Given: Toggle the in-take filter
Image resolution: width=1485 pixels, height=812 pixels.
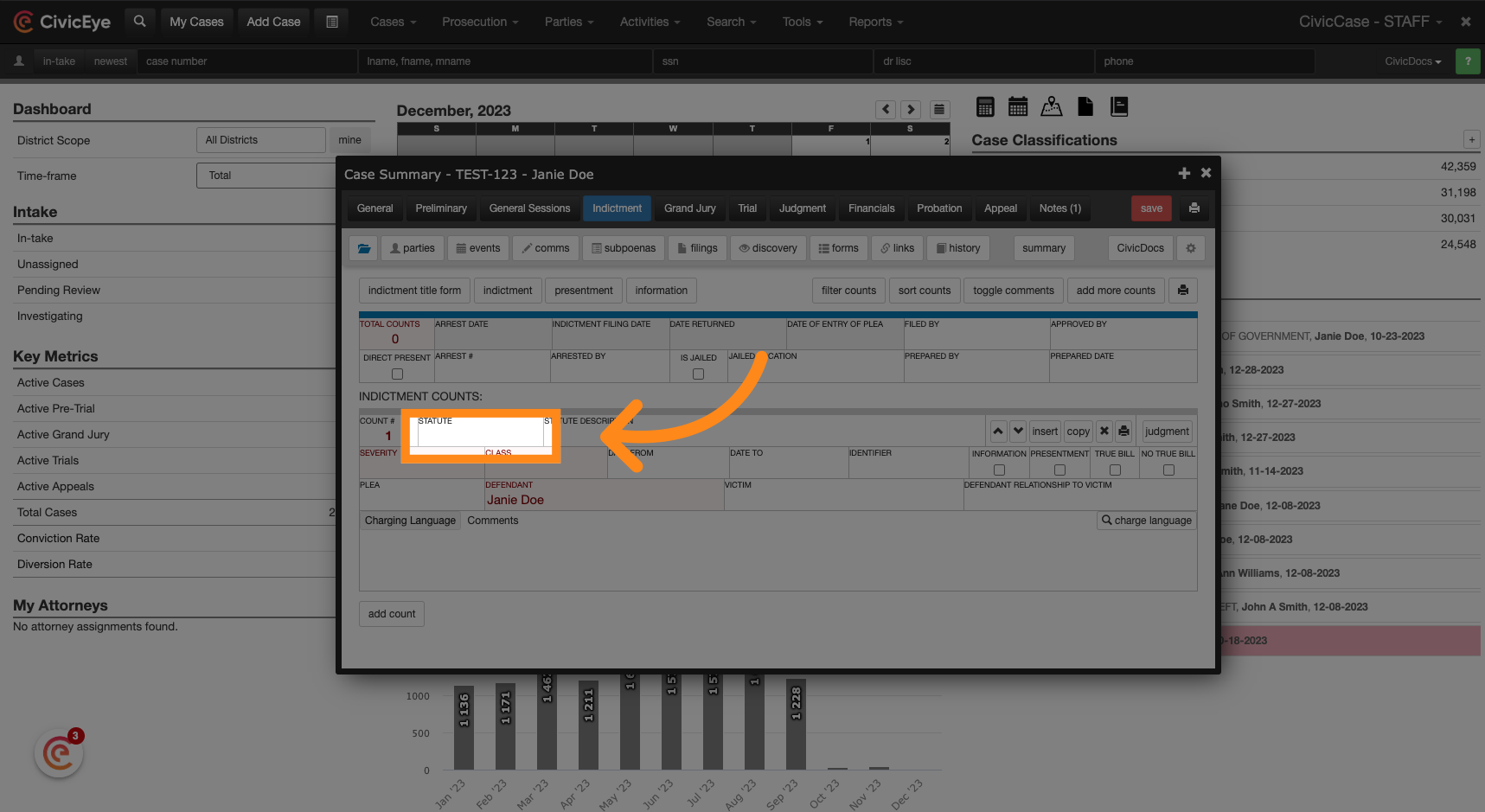Looking at the screenshot, I should click(x=59, y=61).
